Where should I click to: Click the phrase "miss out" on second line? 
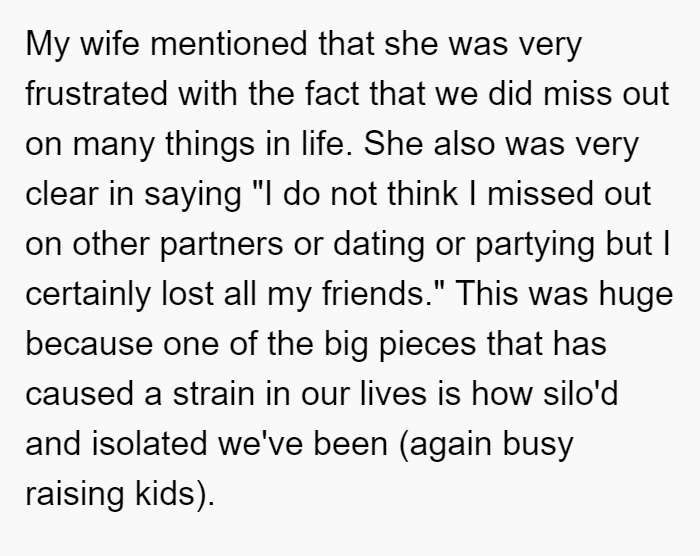tap(606, 93)
